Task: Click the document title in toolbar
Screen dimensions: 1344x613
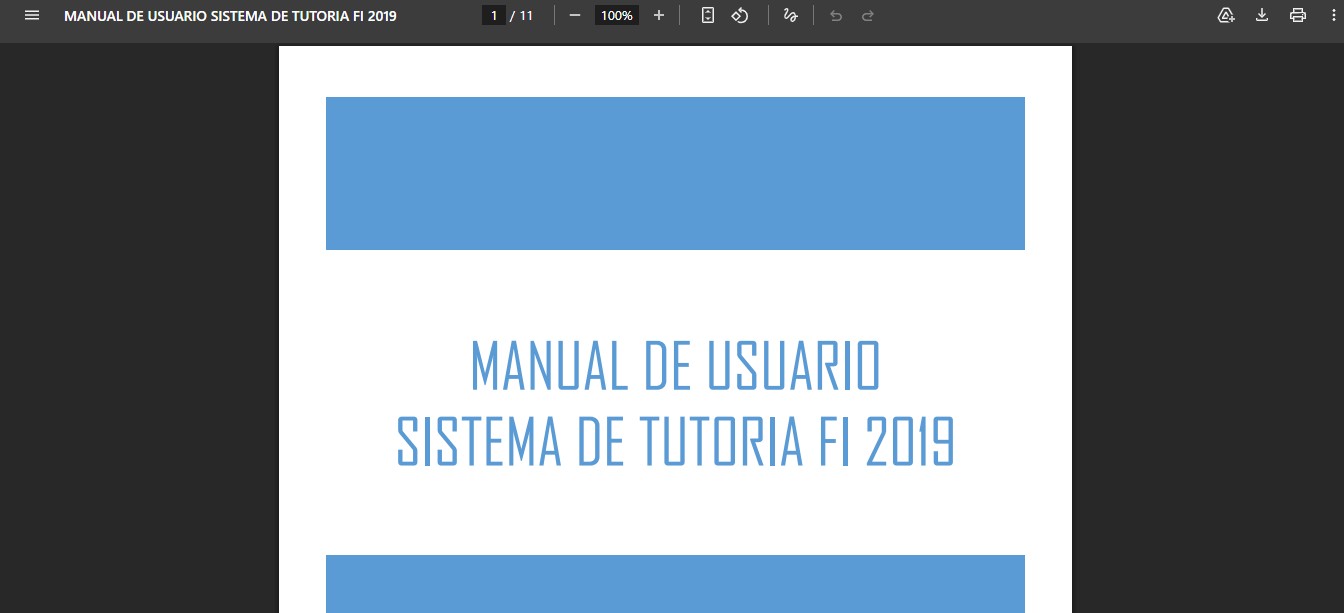Action: point(230,16)
